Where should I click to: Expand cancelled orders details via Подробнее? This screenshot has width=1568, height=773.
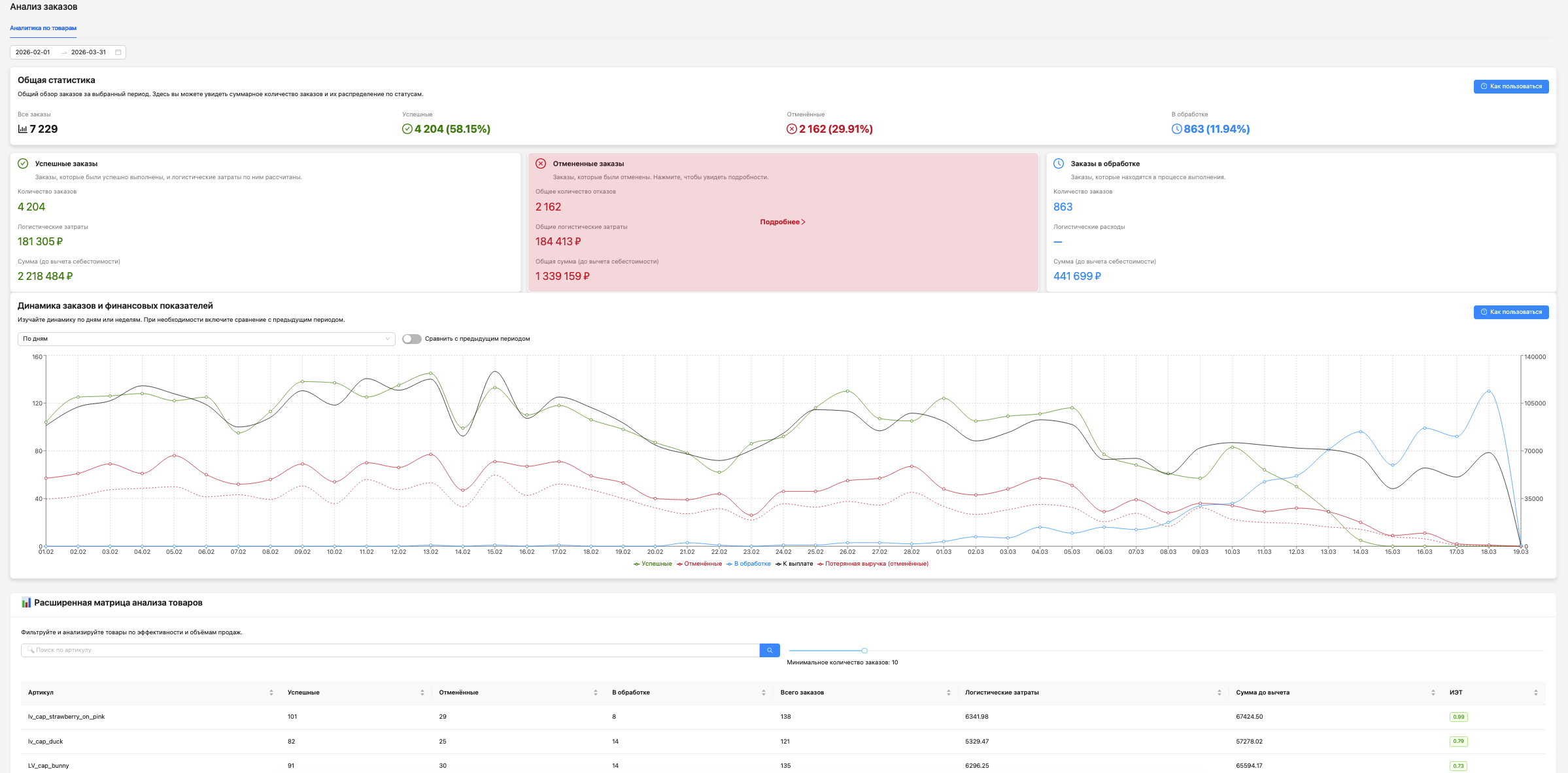point(782,222)
